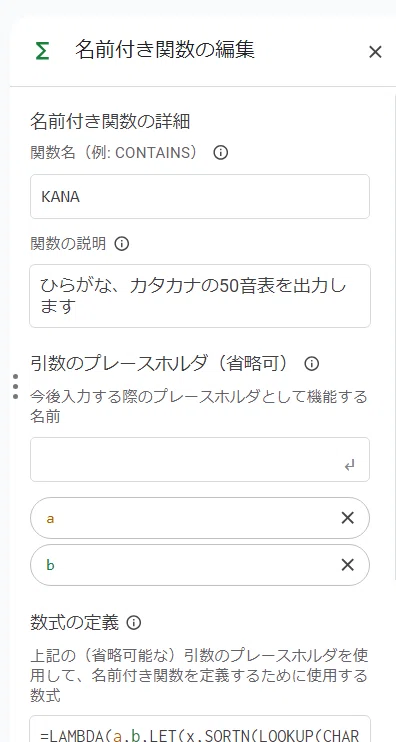Click into the LAMBDA formula definition field

(x=200, y=729)
